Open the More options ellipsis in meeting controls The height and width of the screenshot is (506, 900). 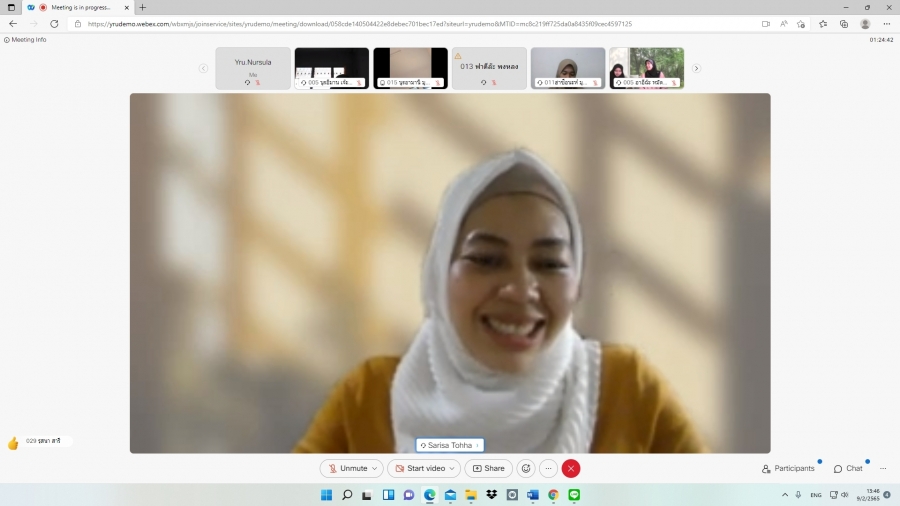click(548, 468)
